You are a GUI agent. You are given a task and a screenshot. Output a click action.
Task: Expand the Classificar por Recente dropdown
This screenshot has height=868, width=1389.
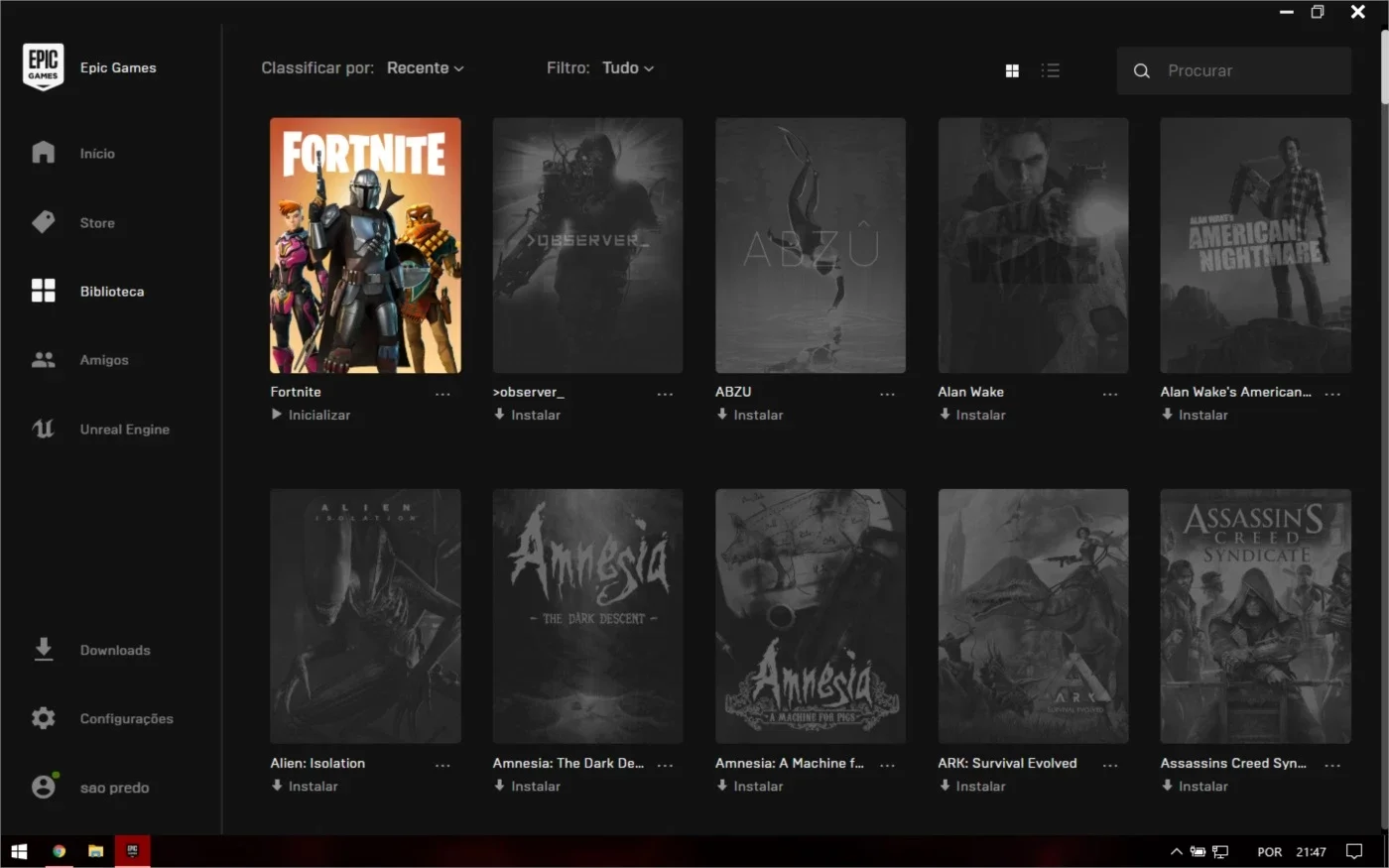pyautogui.click(x=425, y=67)
